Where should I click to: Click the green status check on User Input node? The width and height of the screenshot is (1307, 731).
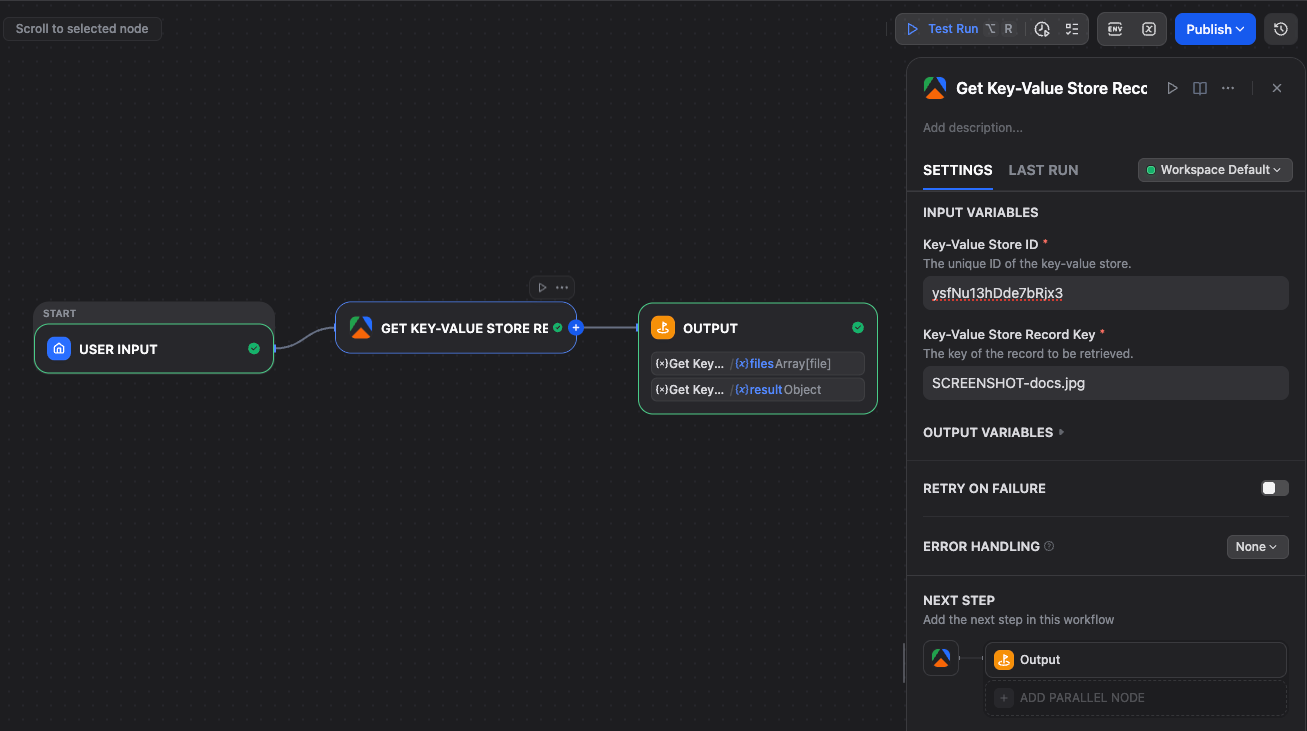(x=254, y=349)
